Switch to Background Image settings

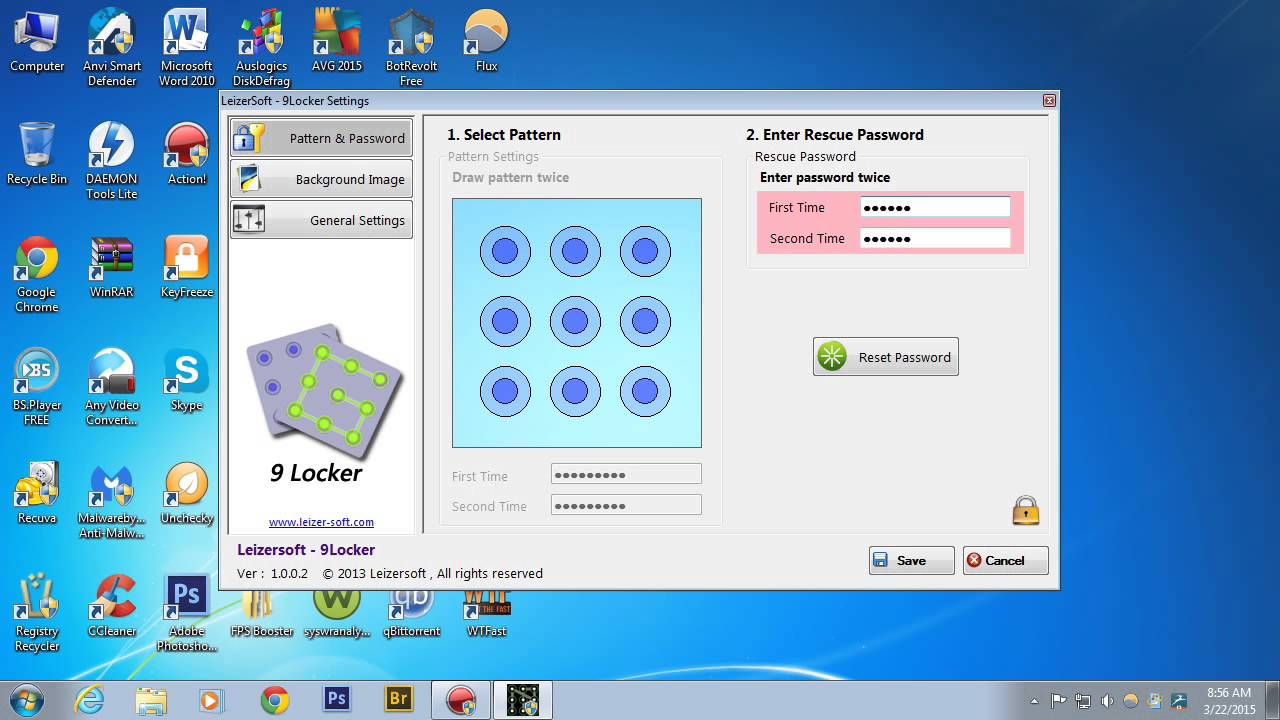click(x=321, y=179)
